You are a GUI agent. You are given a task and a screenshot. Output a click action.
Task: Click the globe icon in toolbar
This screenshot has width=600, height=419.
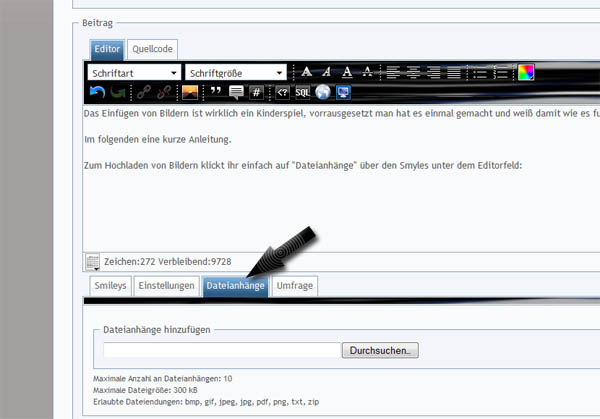coord(322,92)
